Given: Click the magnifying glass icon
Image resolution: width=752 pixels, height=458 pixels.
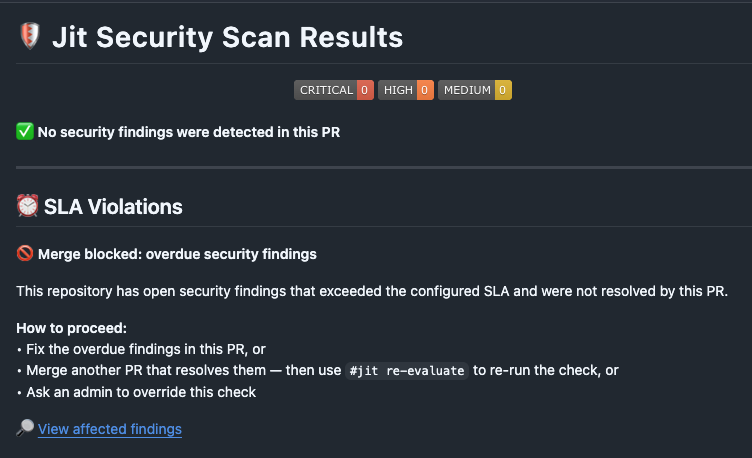Looking at the screenshot, I should (25, 428).
